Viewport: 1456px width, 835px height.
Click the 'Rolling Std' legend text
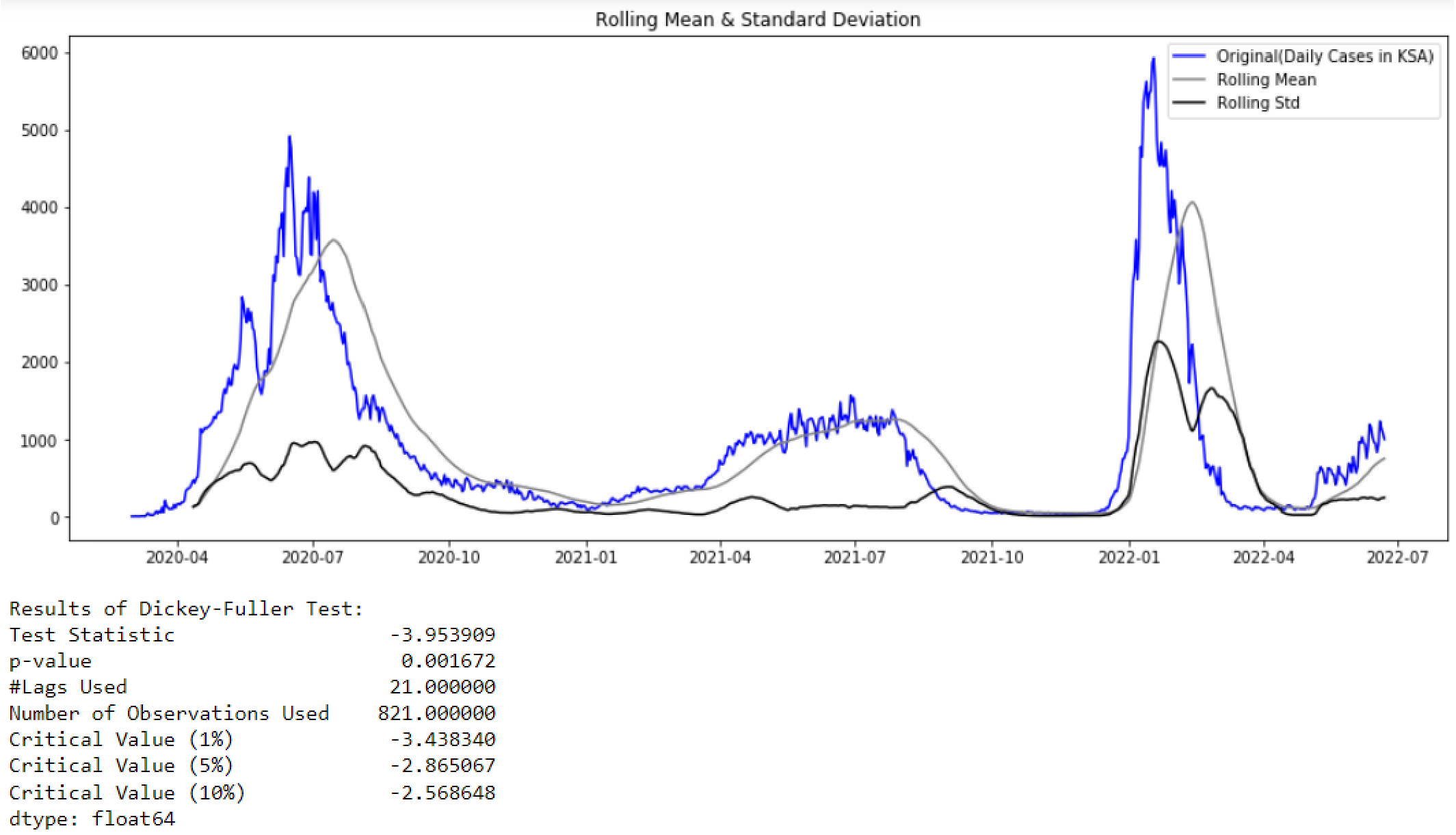(x=1258, y=103)
